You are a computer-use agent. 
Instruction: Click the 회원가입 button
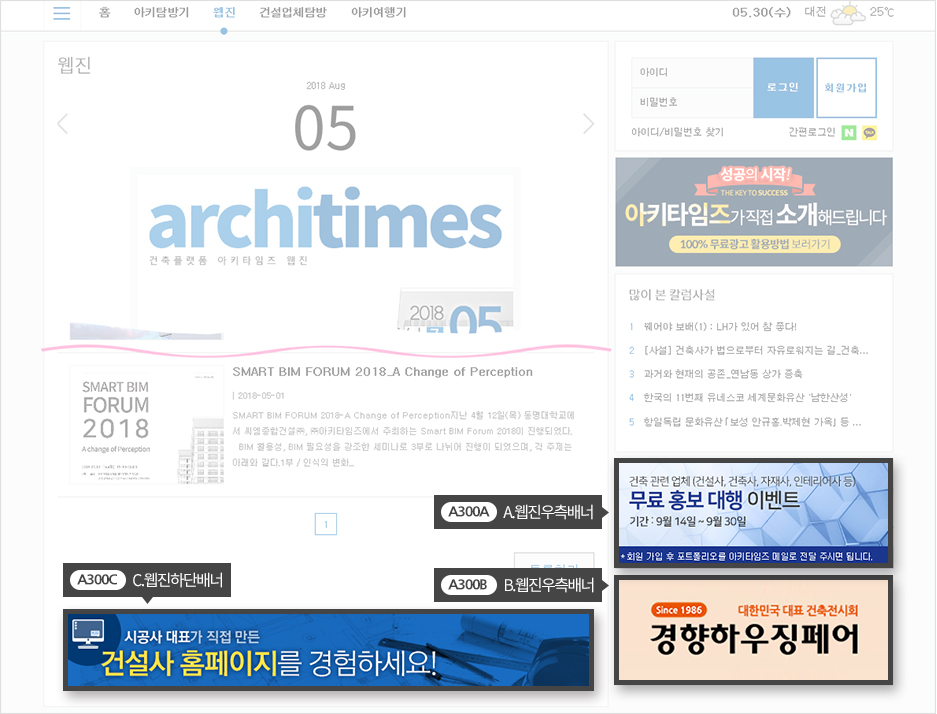pos(846,88)
